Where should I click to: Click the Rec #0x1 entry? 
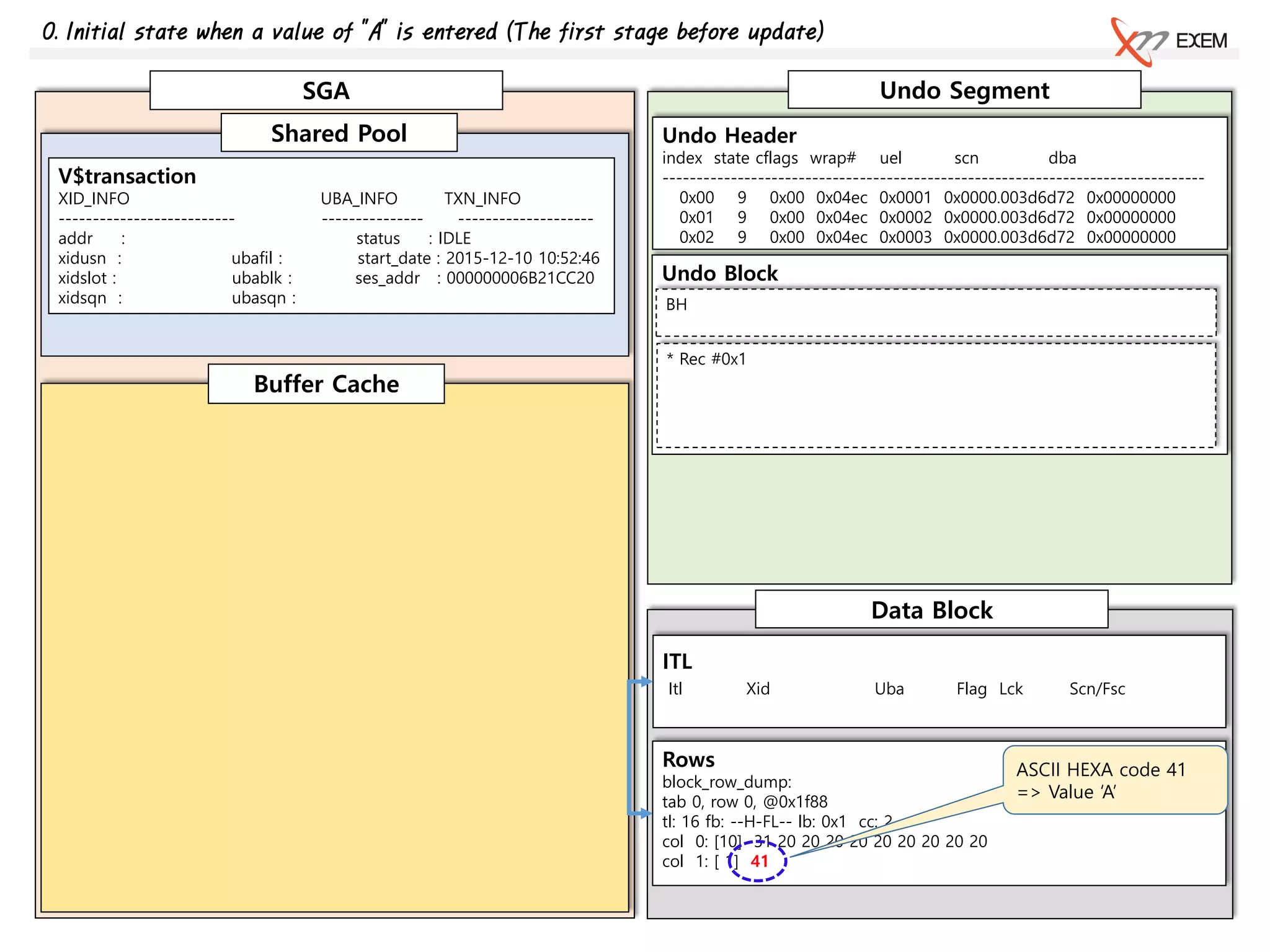pyautogui.click(x=706, y=359)
